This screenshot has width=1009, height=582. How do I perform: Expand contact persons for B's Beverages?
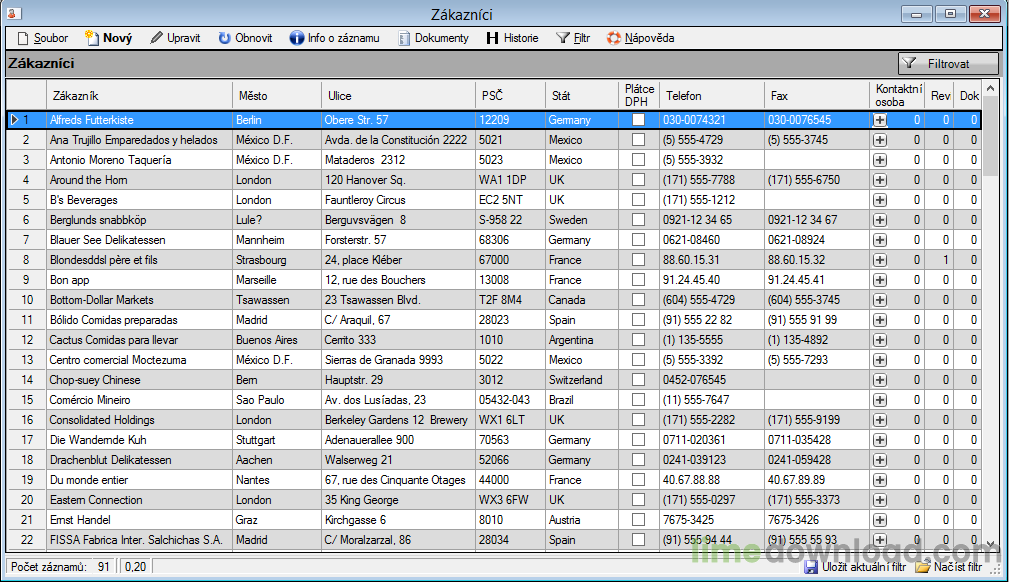(880, 200)
